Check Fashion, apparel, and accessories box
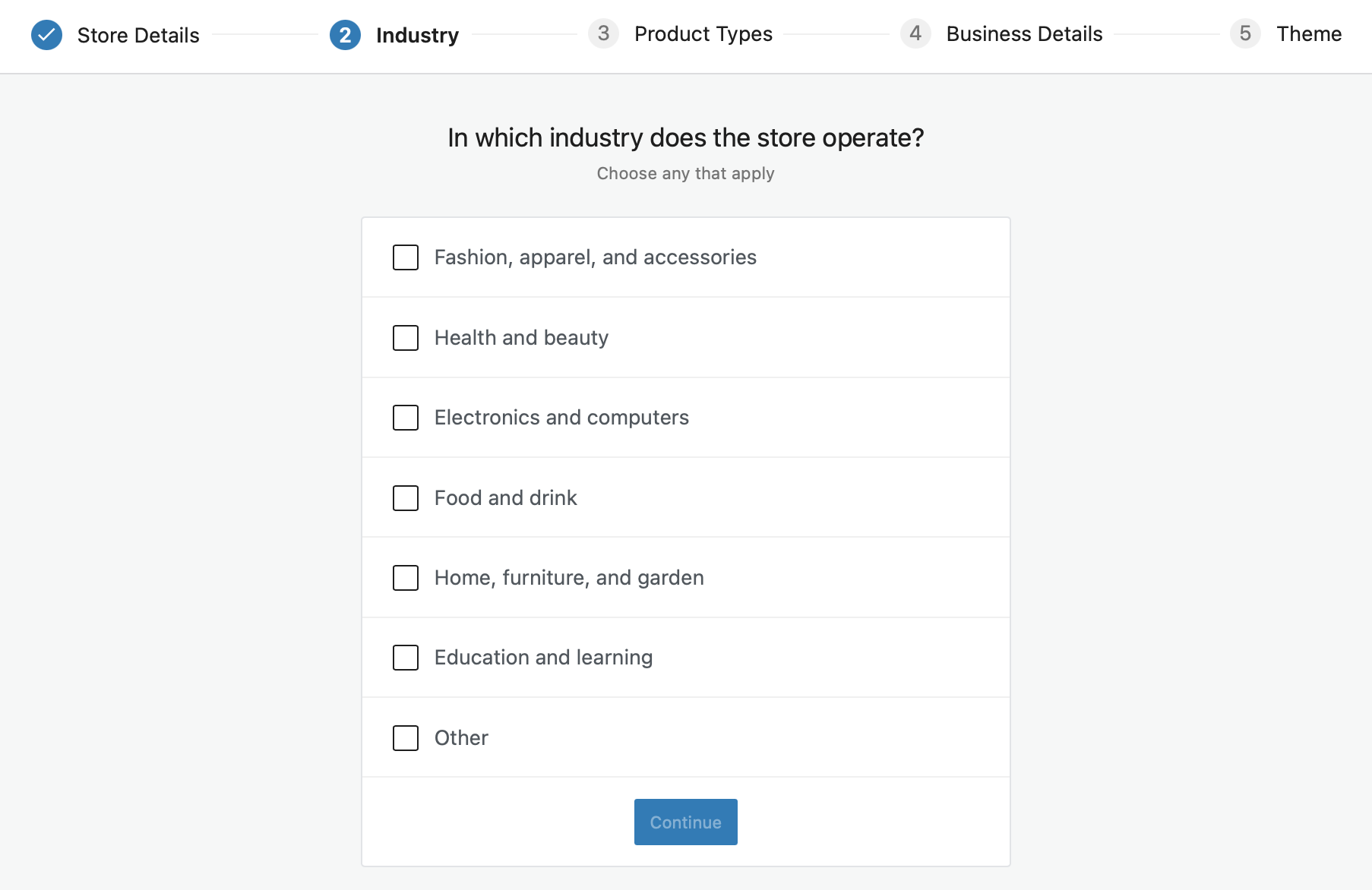Image resolution: width=1372 pixels, height=890 pixels. pos(406,257)
